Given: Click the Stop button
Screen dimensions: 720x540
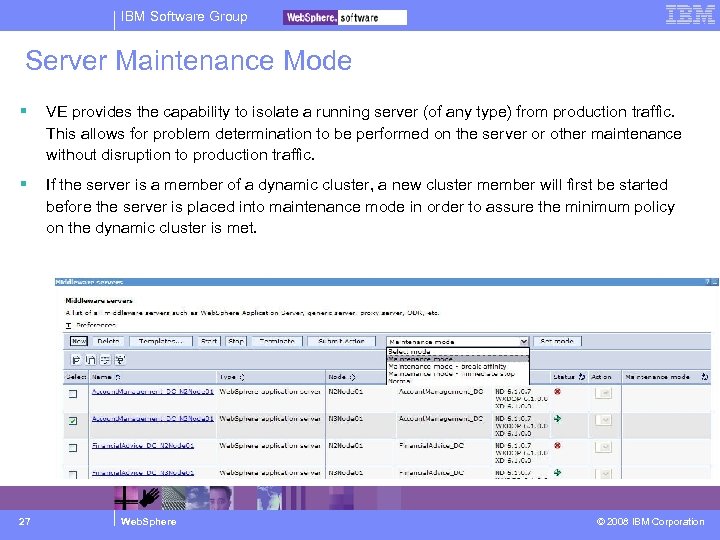Looking at the screenshot, I should tap(236, 341).
